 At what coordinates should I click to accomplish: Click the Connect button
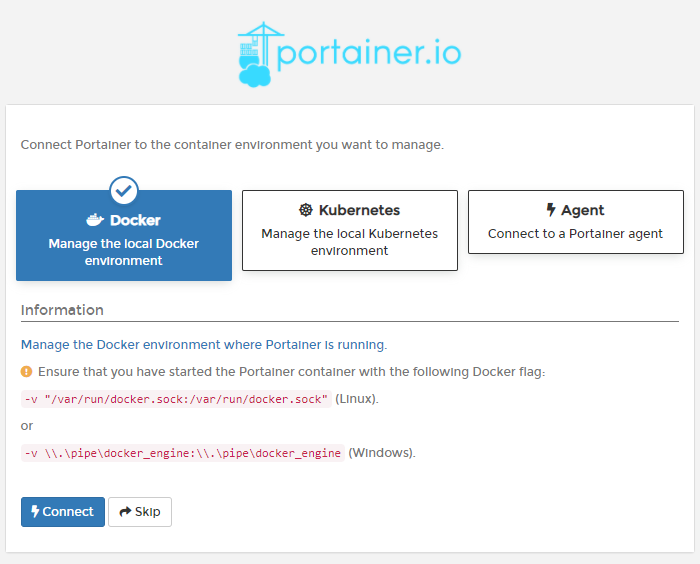(62, 512)
